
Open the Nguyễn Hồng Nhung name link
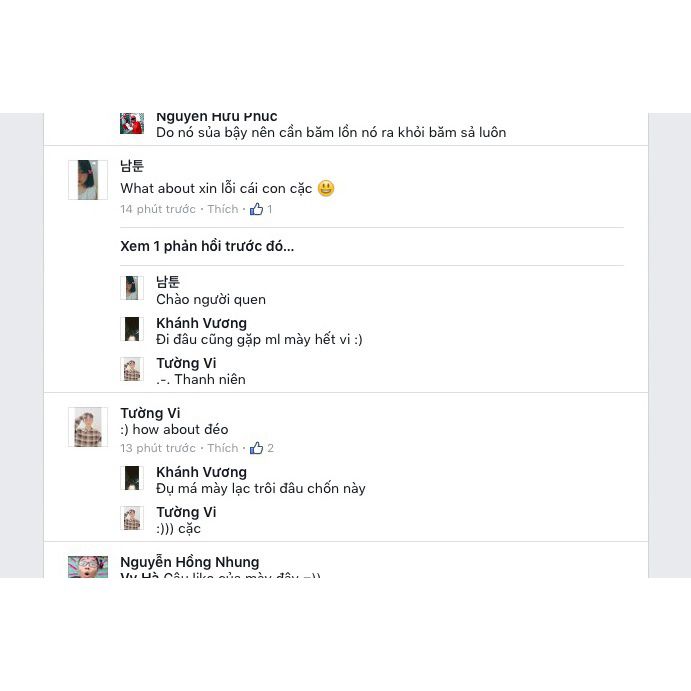tap(189, 562)
